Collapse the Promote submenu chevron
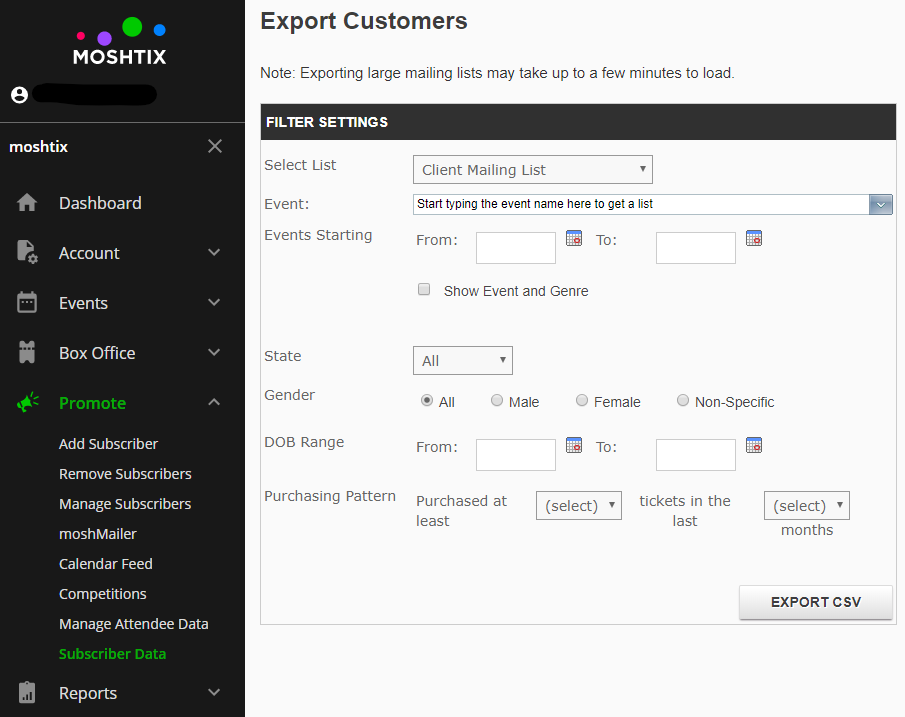 [214, 402]
